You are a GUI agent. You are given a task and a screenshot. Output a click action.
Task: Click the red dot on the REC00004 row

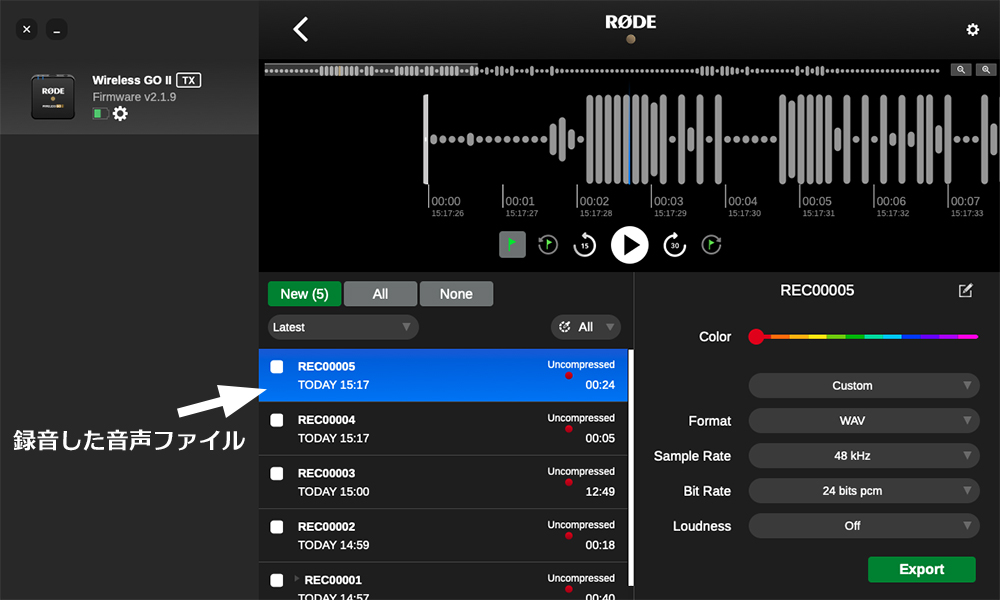pyautogui.click(x=568, y=428)
